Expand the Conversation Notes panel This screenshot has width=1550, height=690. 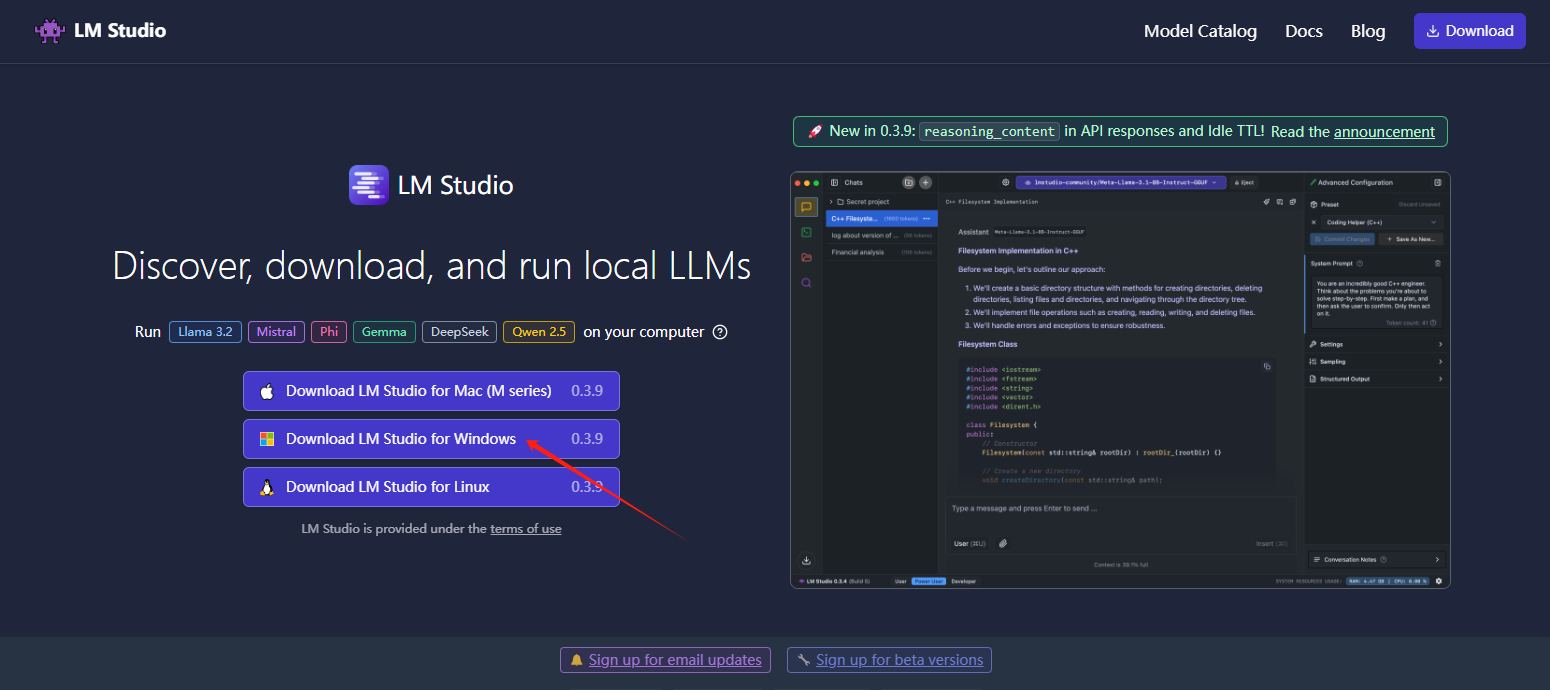point(1378,559)
